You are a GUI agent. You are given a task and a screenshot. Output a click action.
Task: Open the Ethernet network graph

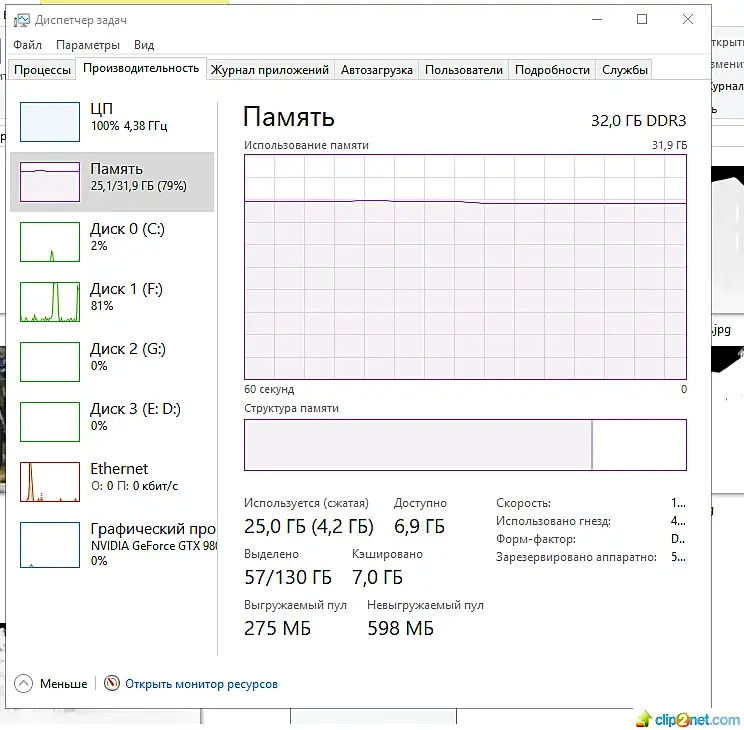[x=50, y=482]
